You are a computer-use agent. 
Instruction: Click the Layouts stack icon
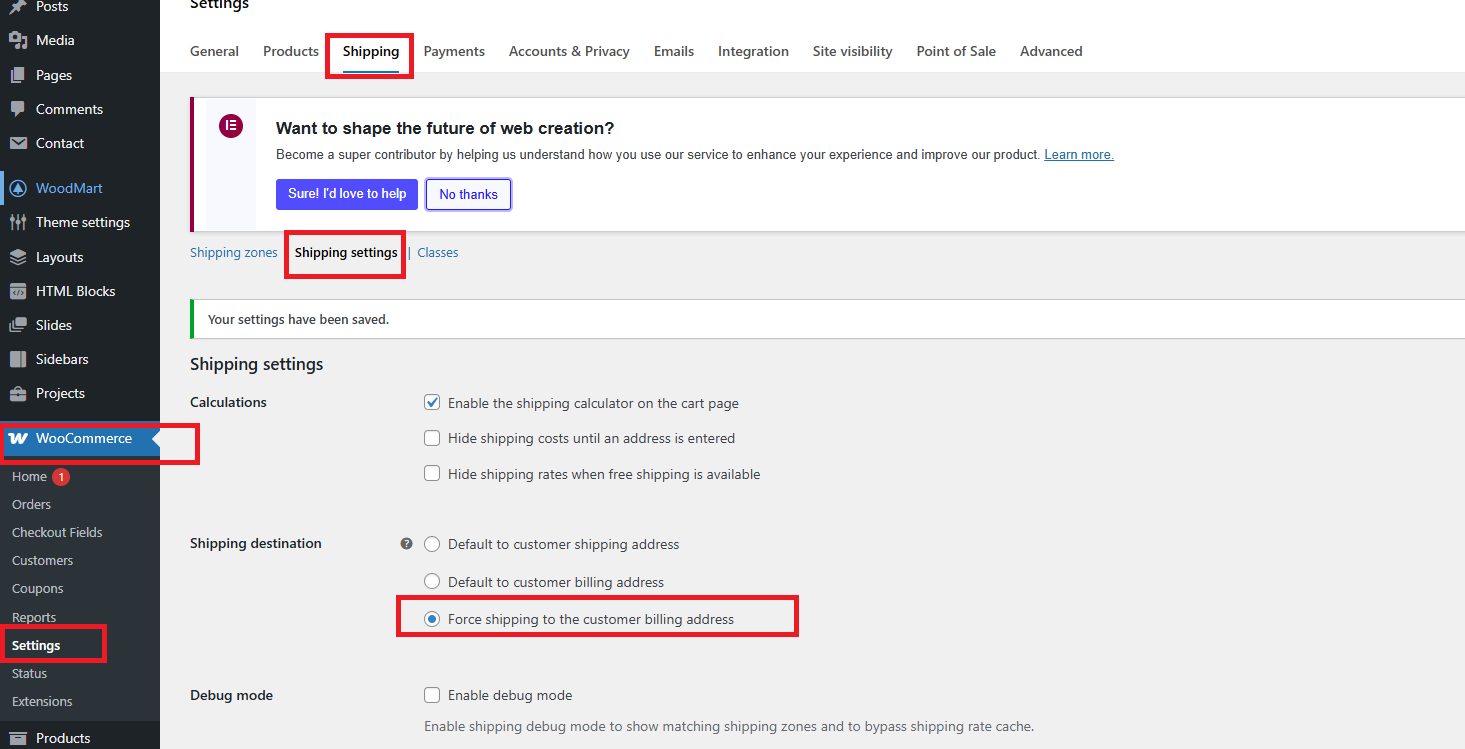point(18,257)
